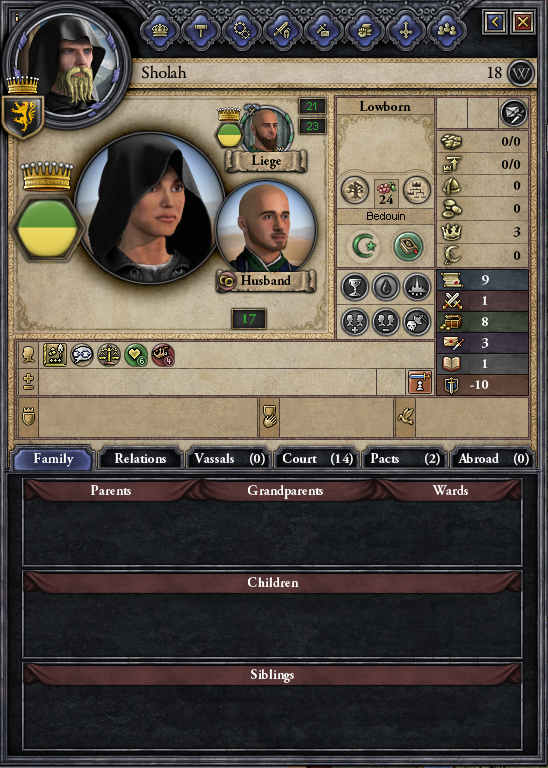The image size is (548, 768).
Task: Click the Husband portrait
Action: (266, 229)
